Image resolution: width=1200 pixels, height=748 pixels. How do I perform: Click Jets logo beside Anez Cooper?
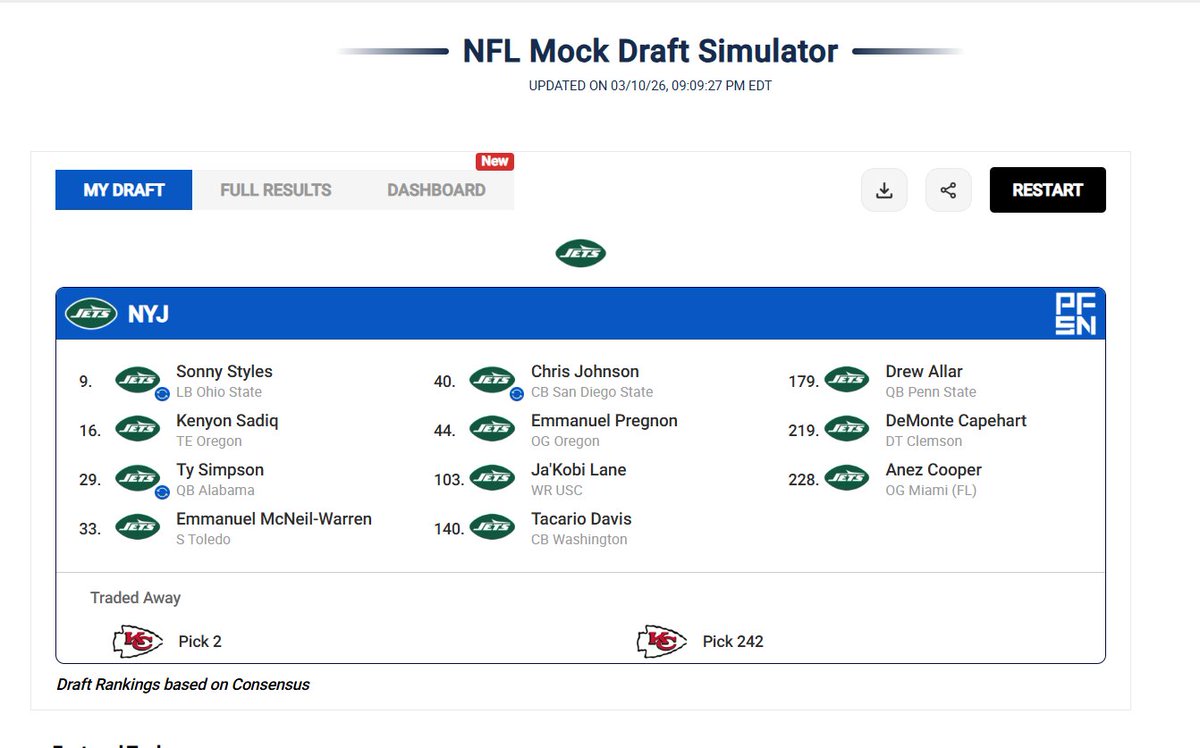coord(847,478)
